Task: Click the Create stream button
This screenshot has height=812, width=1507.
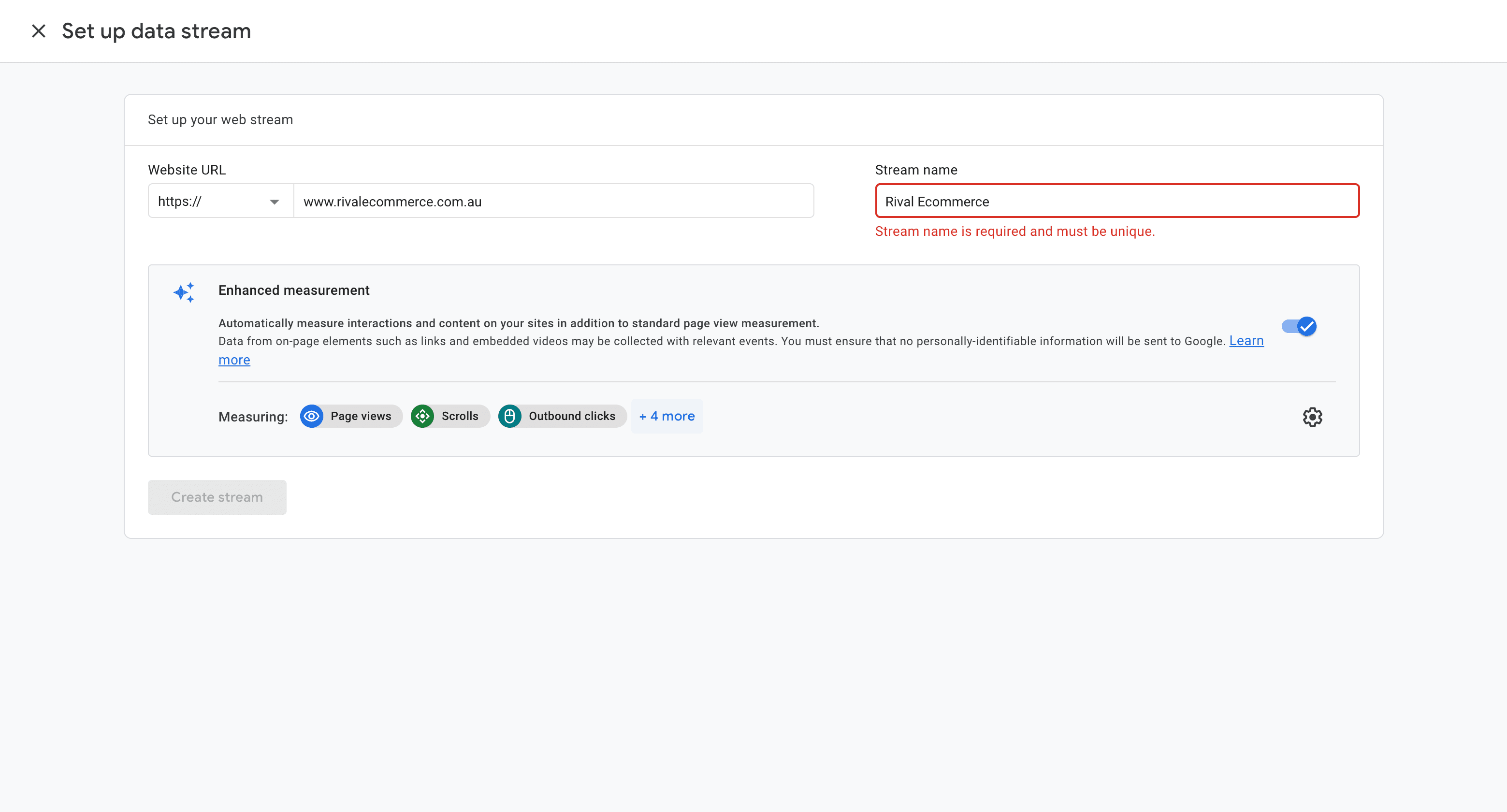Action: click(217, 497)
